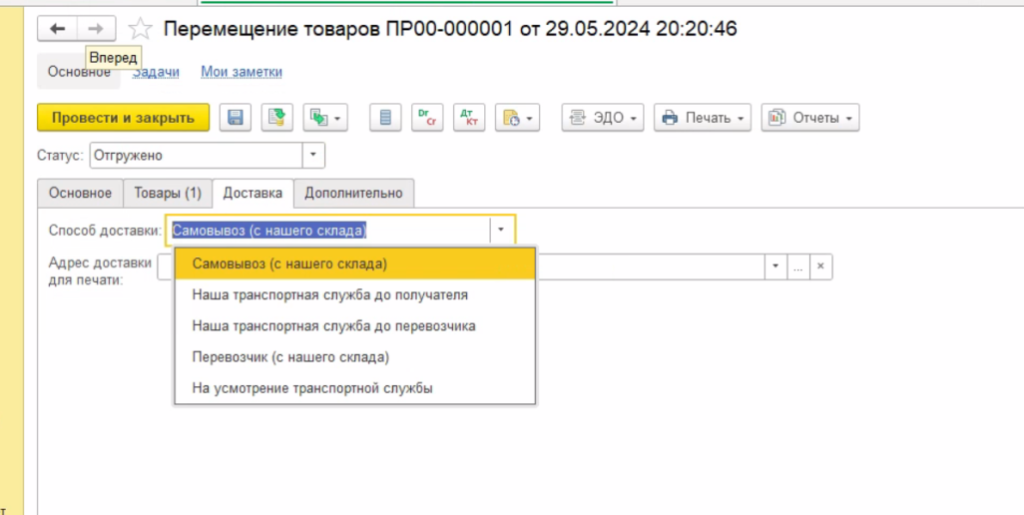Select Перевозчик (с нашего склада) option
1024x515 pixels.
point(290,357)
